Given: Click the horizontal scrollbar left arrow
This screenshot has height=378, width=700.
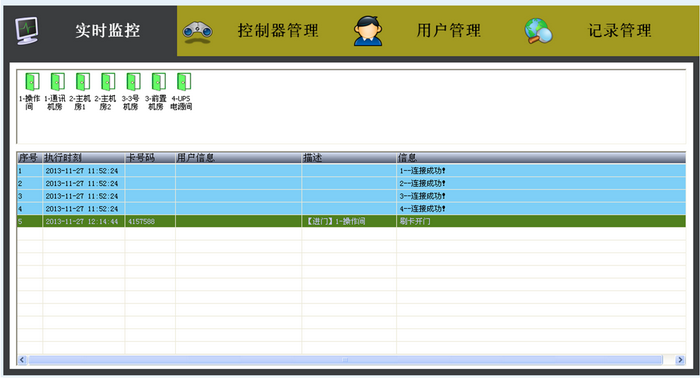Looking at the screenshot, I should pyautogui.click(x=22, y=360).
